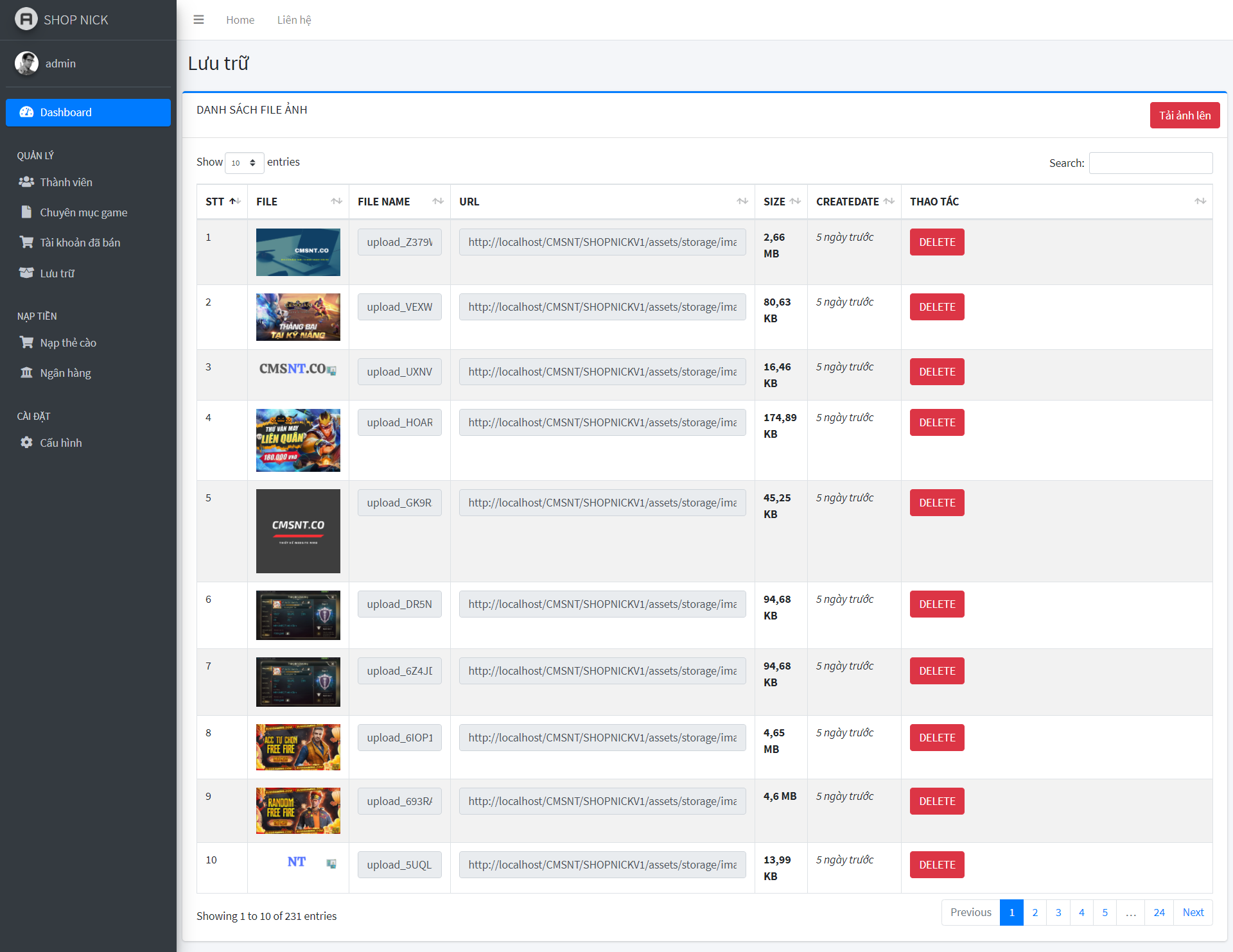This screenshot has height=952, width=1233.
Task: Click the Ngân hàng bank icon
Action: [26, 373]
